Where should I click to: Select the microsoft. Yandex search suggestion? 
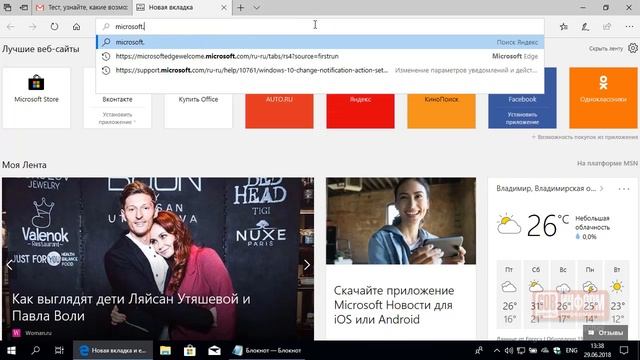click(x=320, y=42)
